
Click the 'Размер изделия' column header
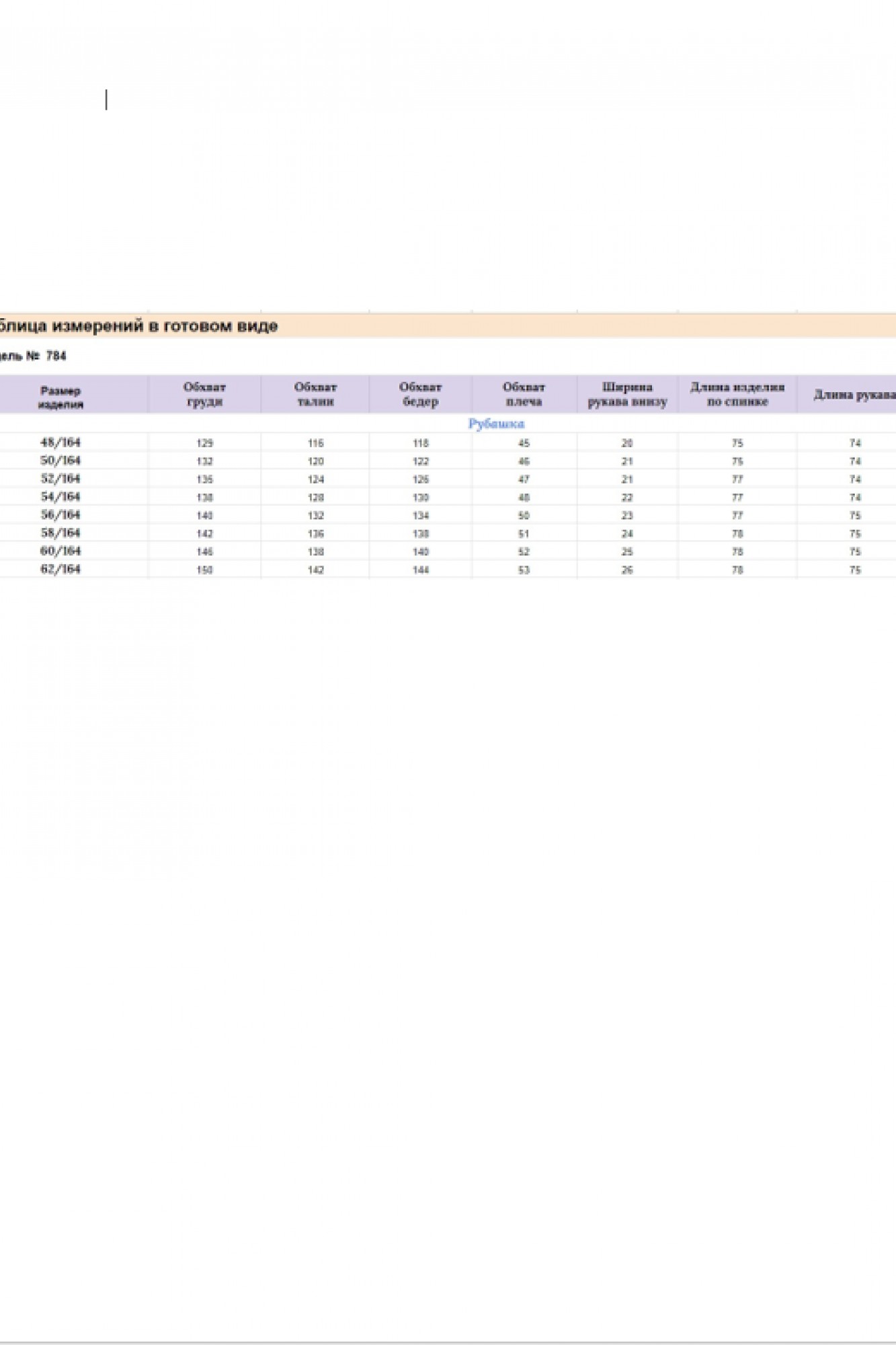pyautogui.click(x=60, y=397)
